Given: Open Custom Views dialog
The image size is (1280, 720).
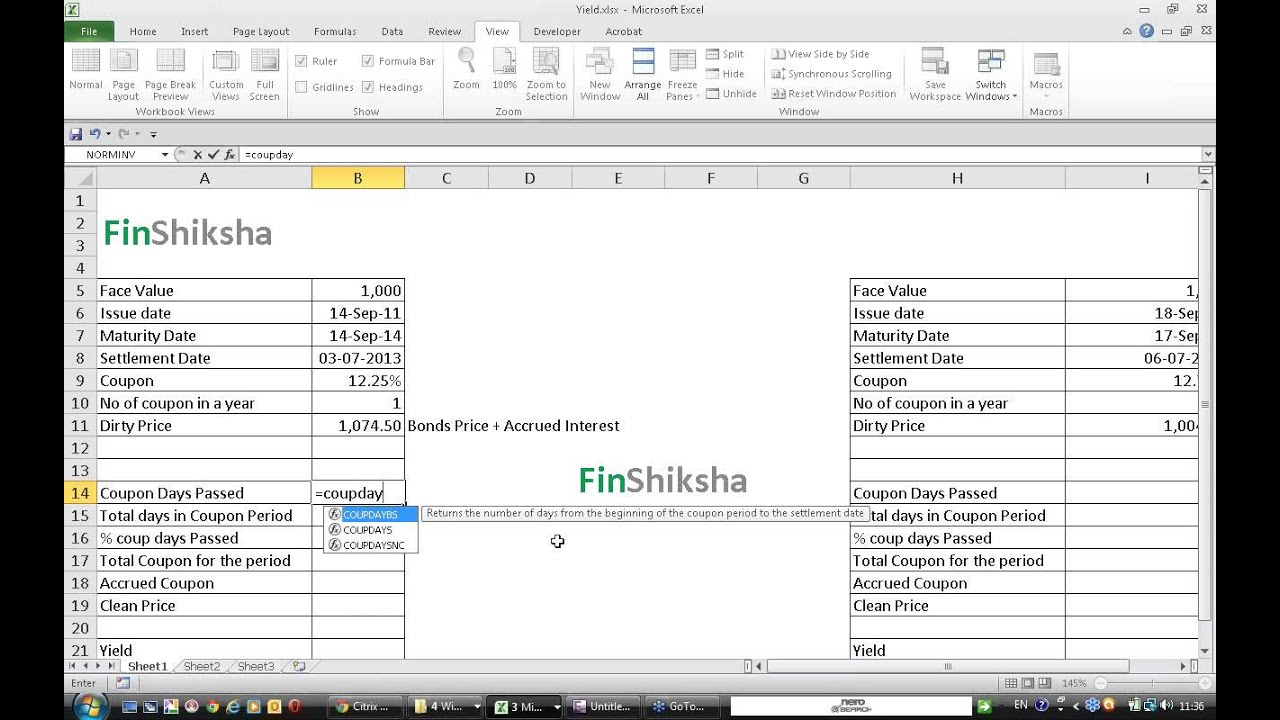Looking at the screenshot, I should click(x=226, y=72).
